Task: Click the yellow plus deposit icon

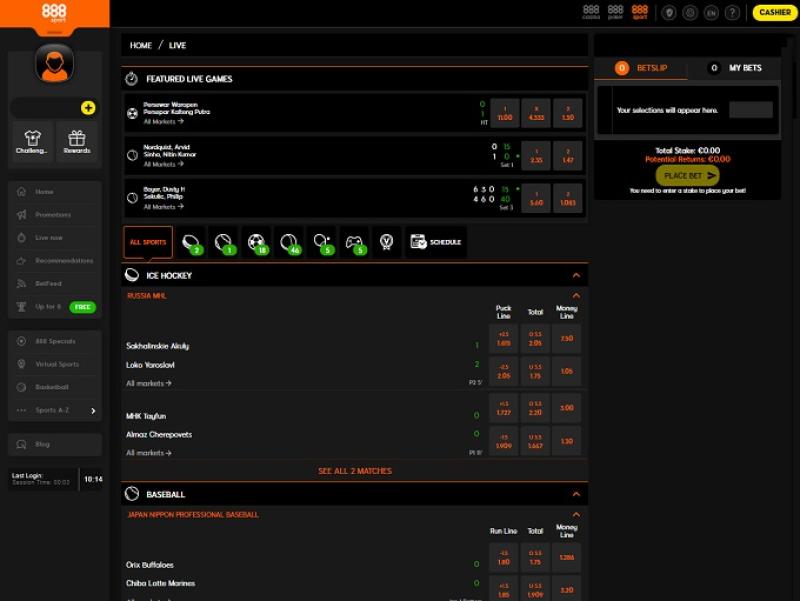Action: 88,108
